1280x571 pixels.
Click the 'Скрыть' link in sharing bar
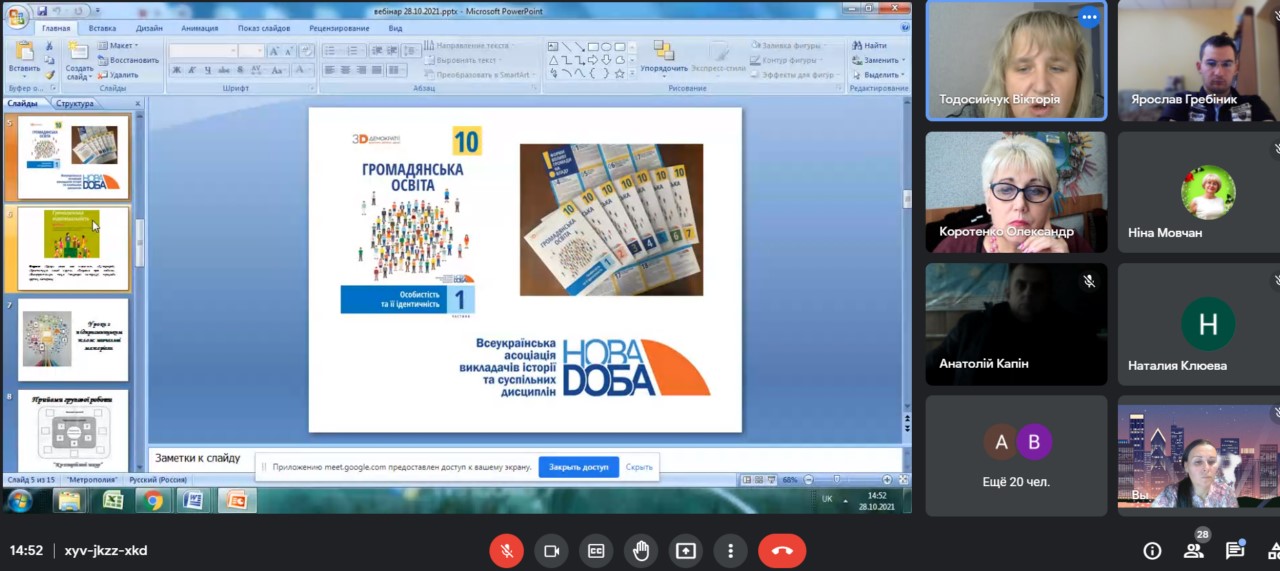[x=639, y=467]
